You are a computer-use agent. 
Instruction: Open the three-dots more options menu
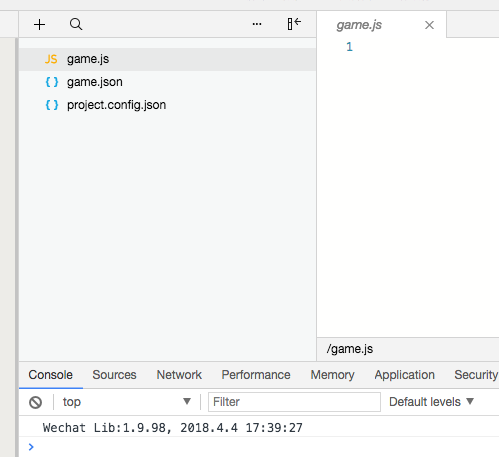point(257,24)
